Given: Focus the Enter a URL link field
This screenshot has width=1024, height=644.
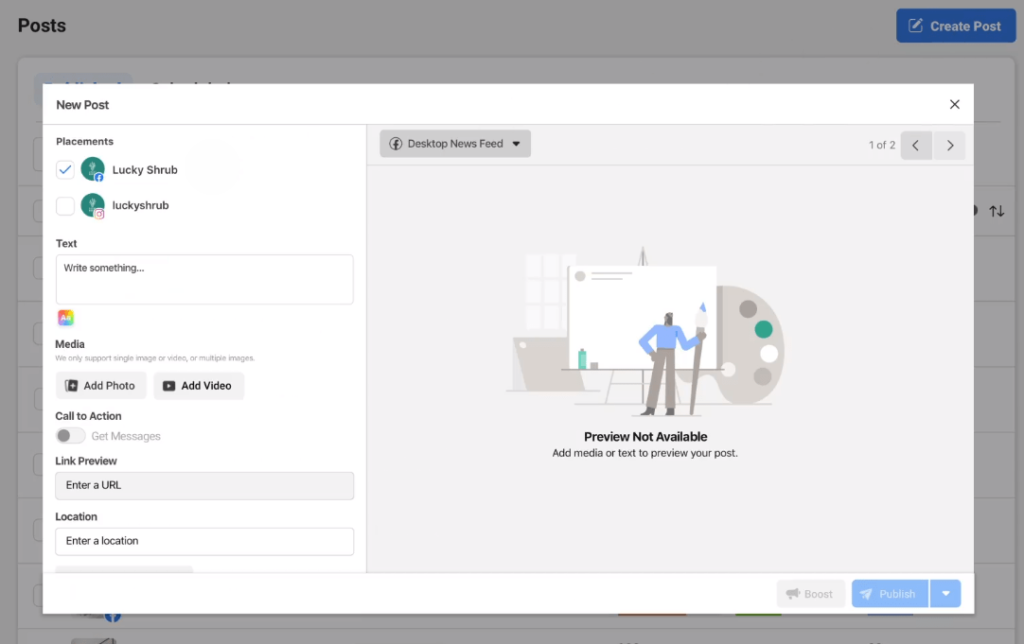Looking at the screenshot, I should click(x=204, y=485).
